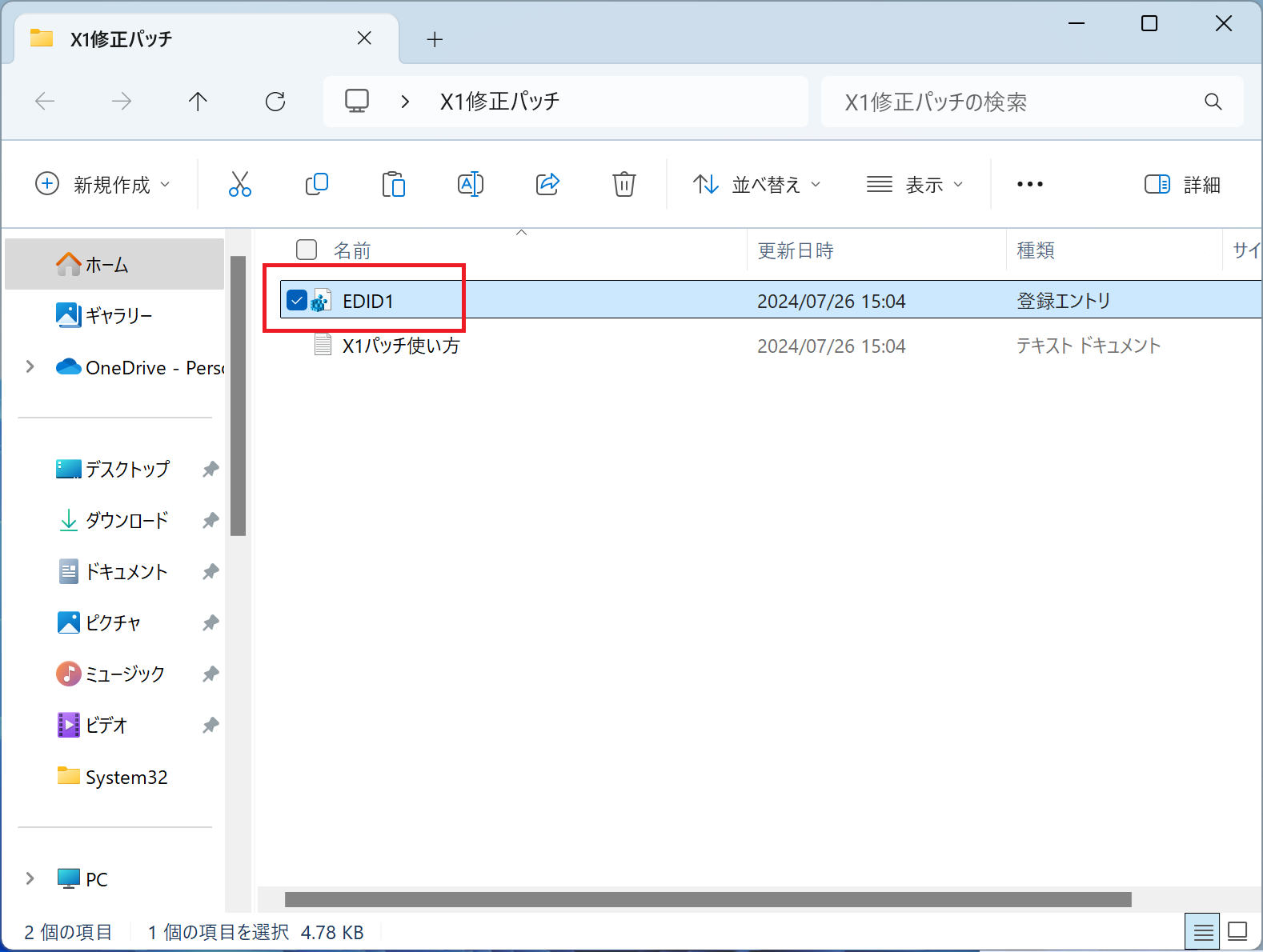Click the Delete trash can icon
The height and width of the screenshot is (952, 1263).
623,184
